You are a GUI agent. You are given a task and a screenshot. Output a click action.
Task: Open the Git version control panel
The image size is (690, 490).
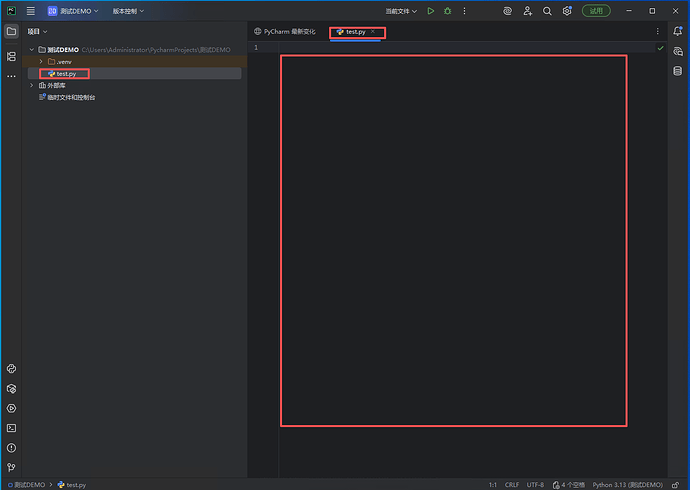[x=11, y=466]
